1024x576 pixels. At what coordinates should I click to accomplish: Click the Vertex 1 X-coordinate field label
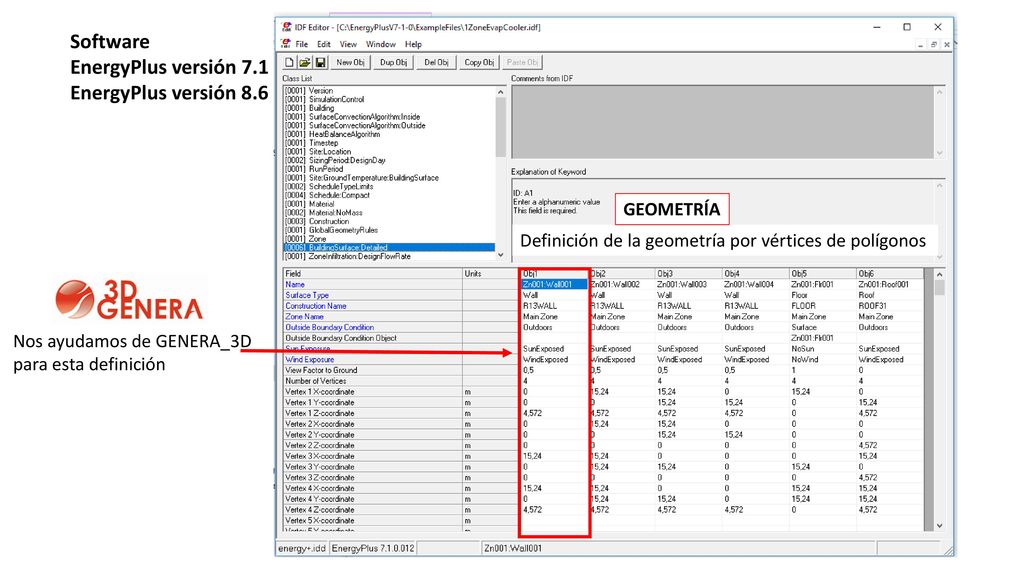pos(320,392)
